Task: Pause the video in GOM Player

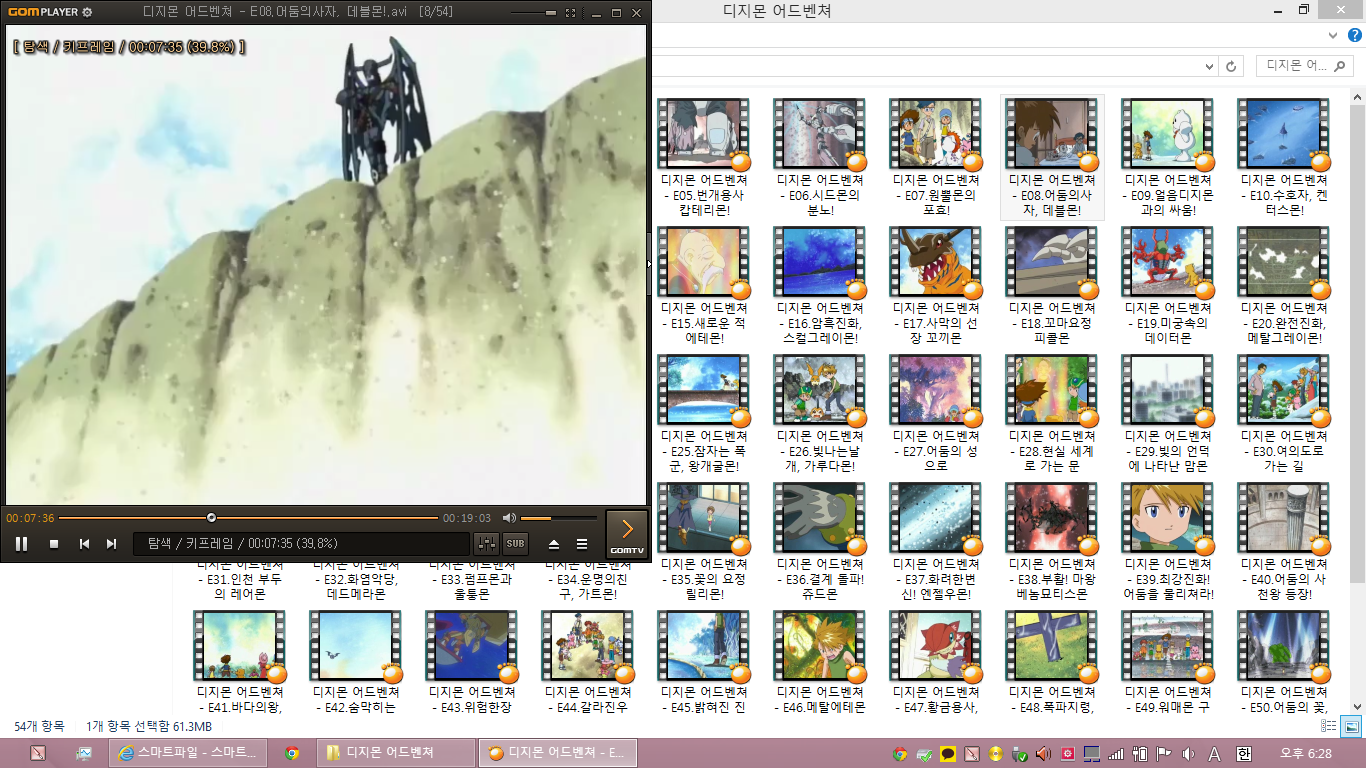Action: pos(21,544)
